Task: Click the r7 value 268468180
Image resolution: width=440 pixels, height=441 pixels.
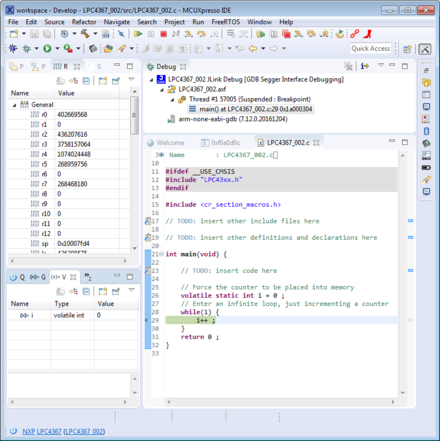Action: click(72, 184)
